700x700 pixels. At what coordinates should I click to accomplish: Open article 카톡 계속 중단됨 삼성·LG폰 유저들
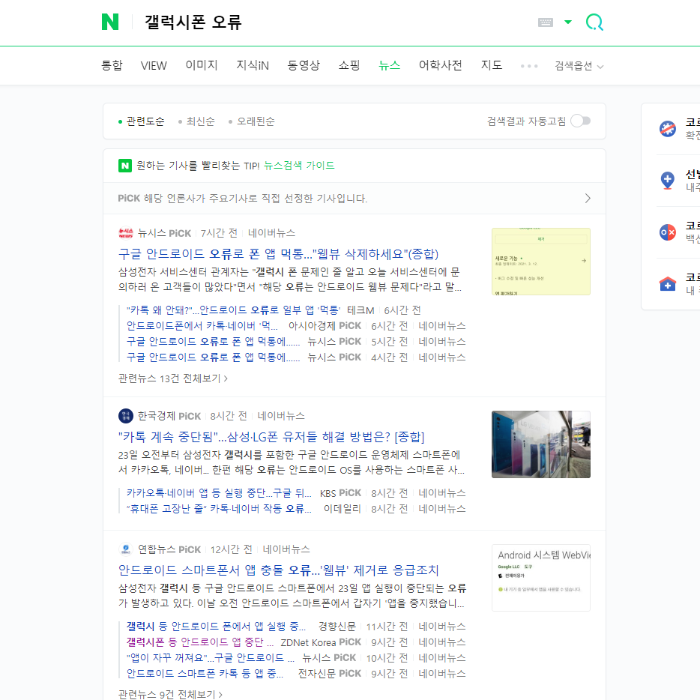pyautogui.click(x=271, y=437)
